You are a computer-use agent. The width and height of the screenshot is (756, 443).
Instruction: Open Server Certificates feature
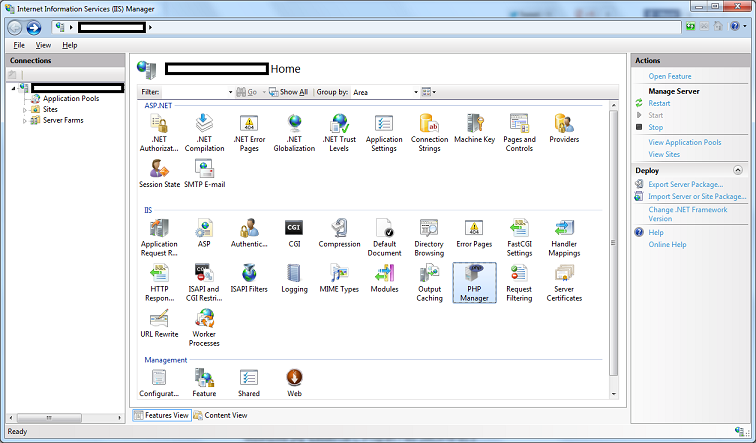[564, 283]
